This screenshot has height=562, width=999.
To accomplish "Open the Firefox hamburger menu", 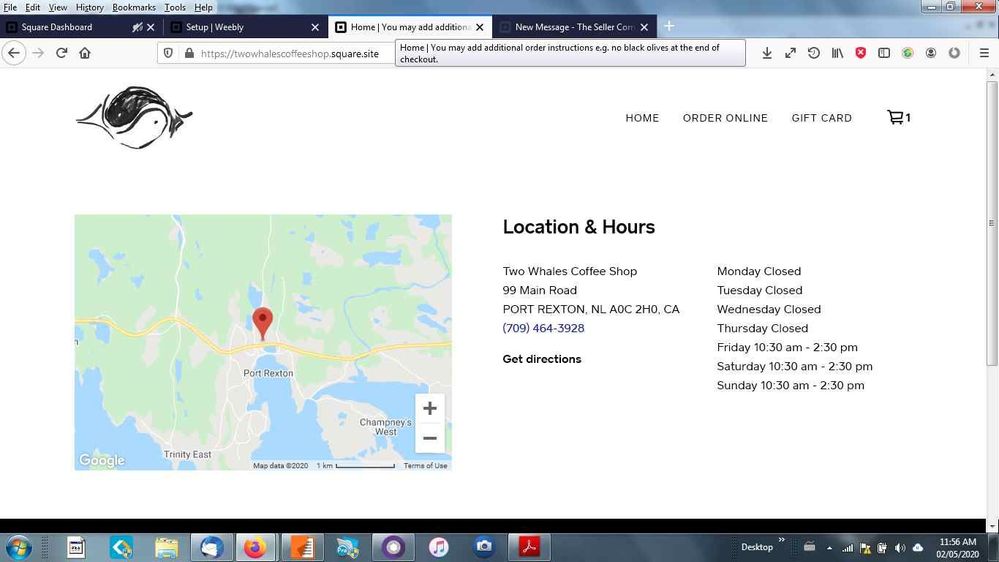I will (984, 53).
